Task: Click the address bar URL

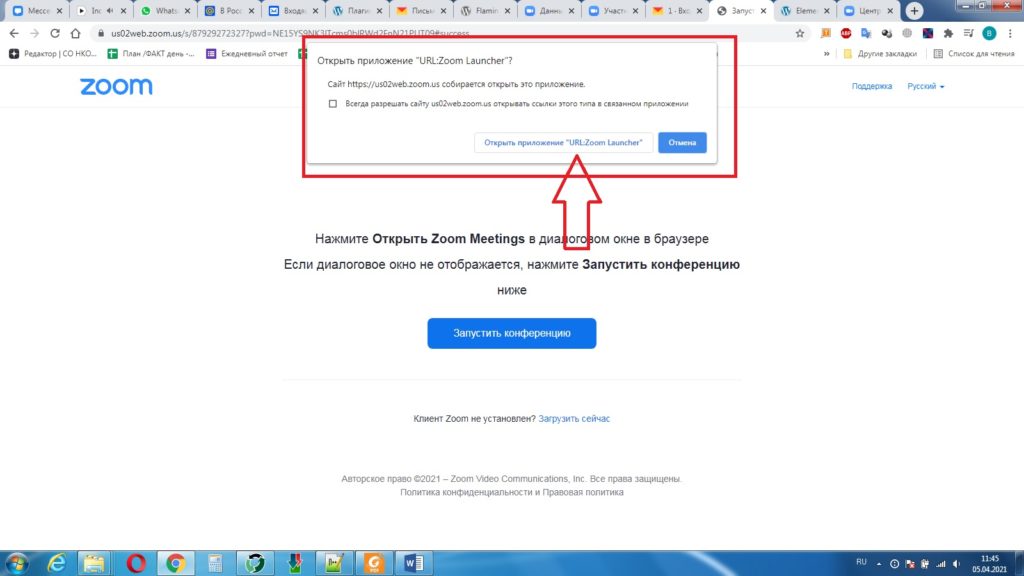Action: (290, 33)
